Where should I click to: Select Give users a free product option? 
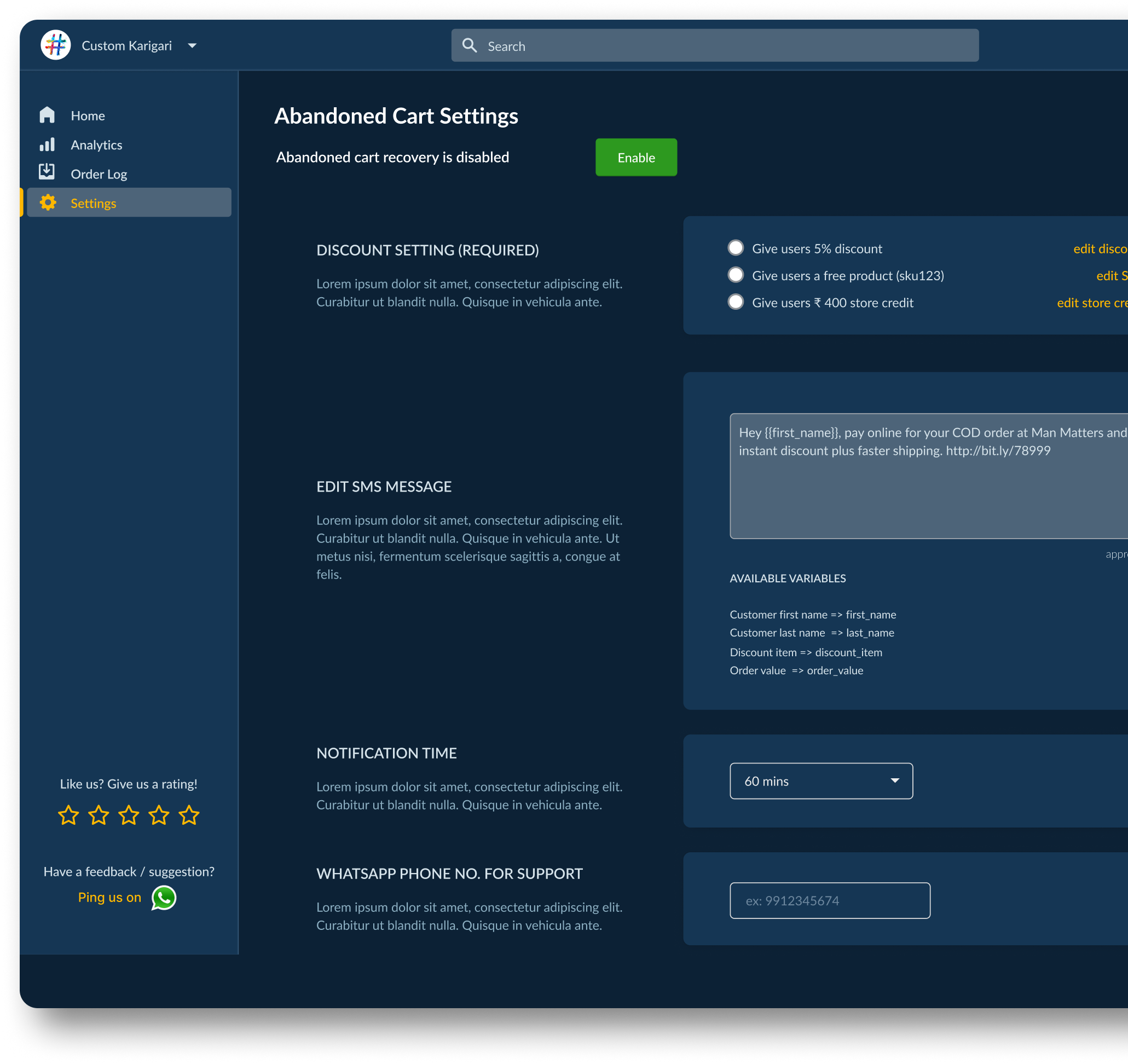click(736, 275)
